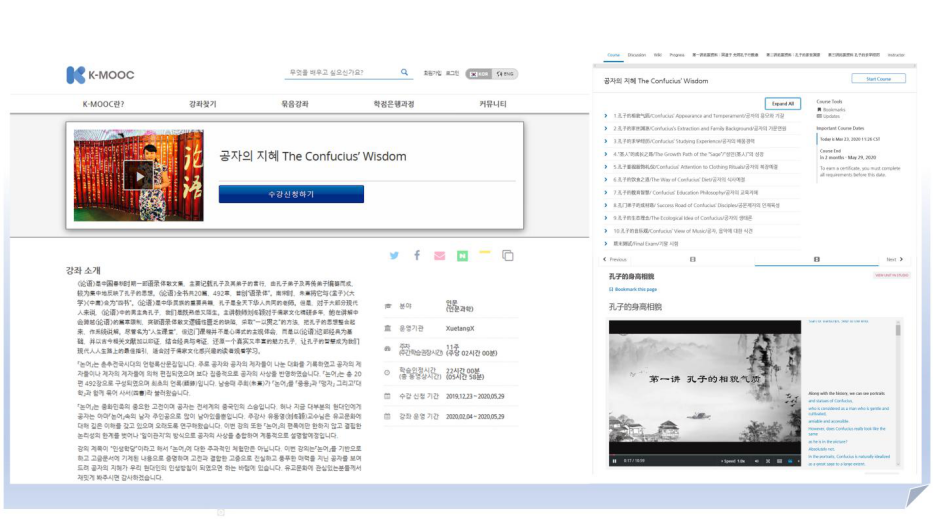Open the K-MOOC란? menu
The image size is (935, 526).
(103, 104)
